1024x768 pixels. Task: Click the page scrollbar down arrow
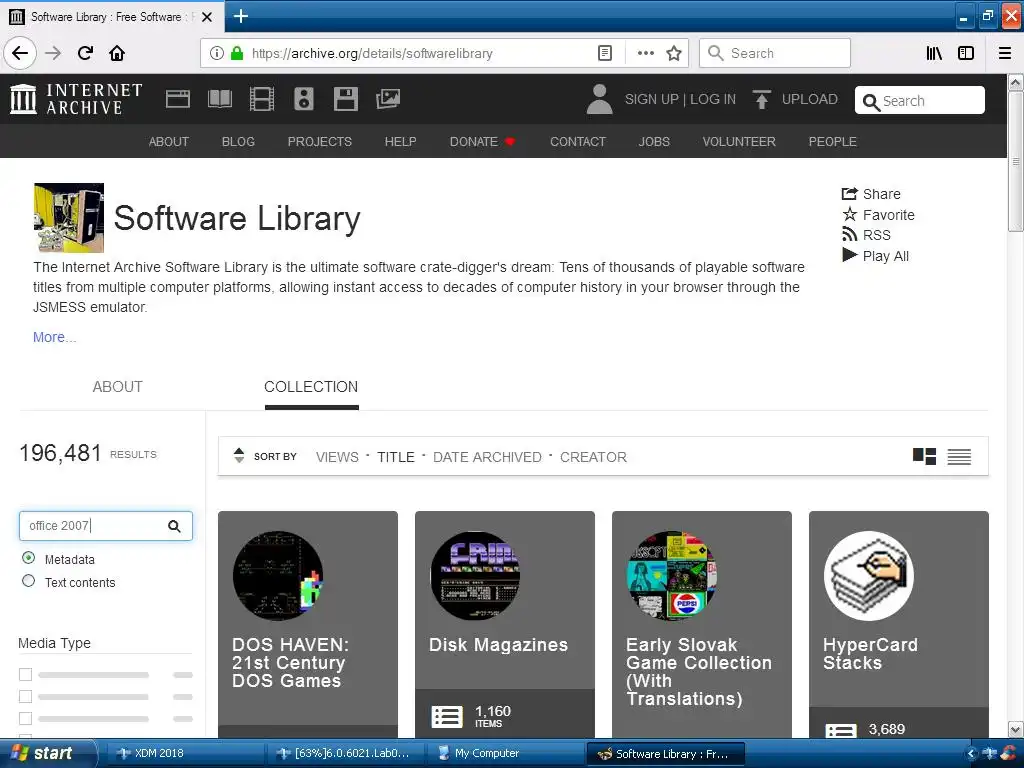click(1015, 729)
